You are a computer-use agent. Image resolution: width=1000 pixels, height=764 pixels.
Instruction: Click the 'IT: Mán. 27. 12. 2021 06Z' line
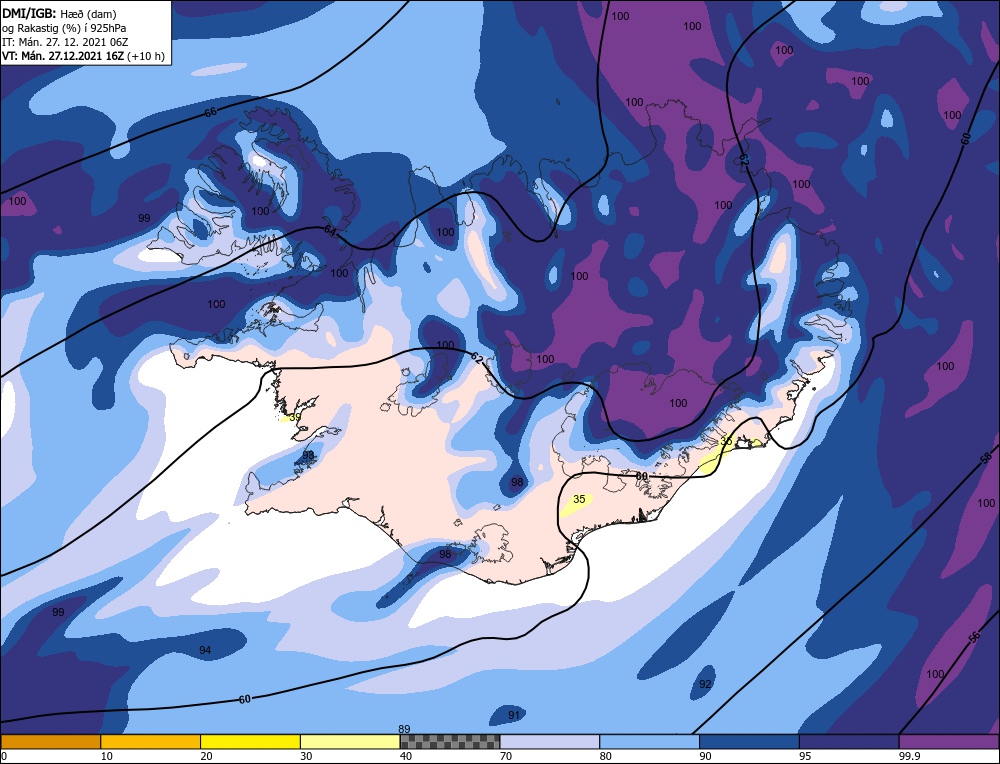65,42
